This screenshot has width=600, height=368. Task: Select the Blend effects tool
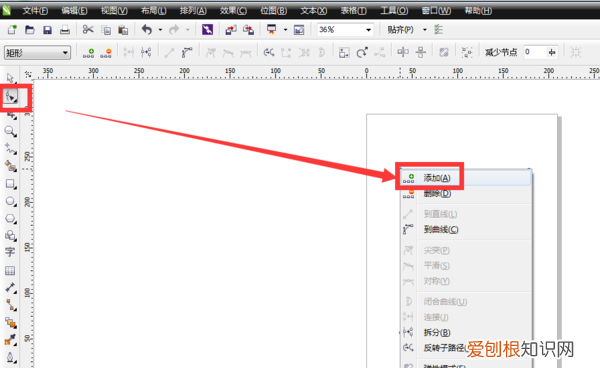(x=10, y=322)
